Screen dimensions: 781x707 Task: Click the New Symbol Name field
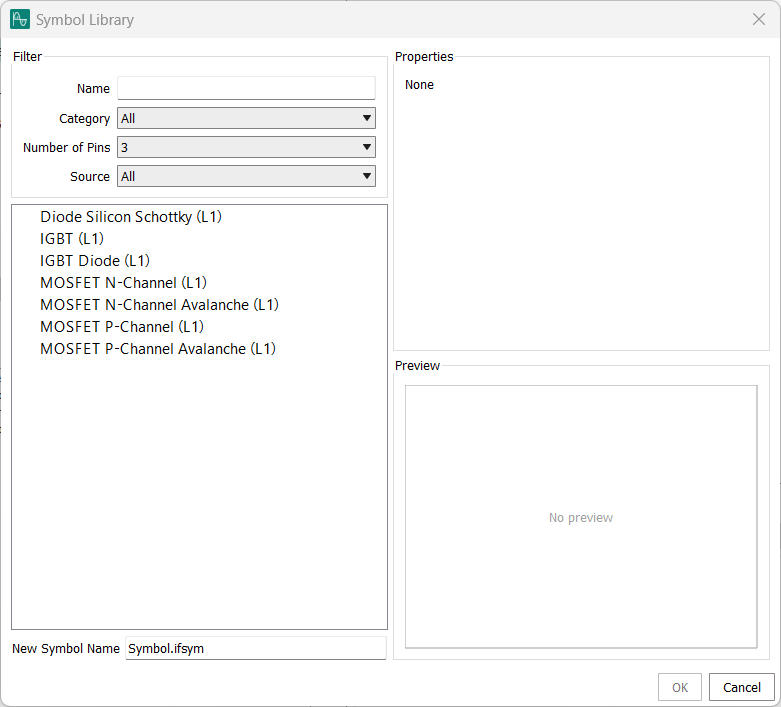(255, 648)
